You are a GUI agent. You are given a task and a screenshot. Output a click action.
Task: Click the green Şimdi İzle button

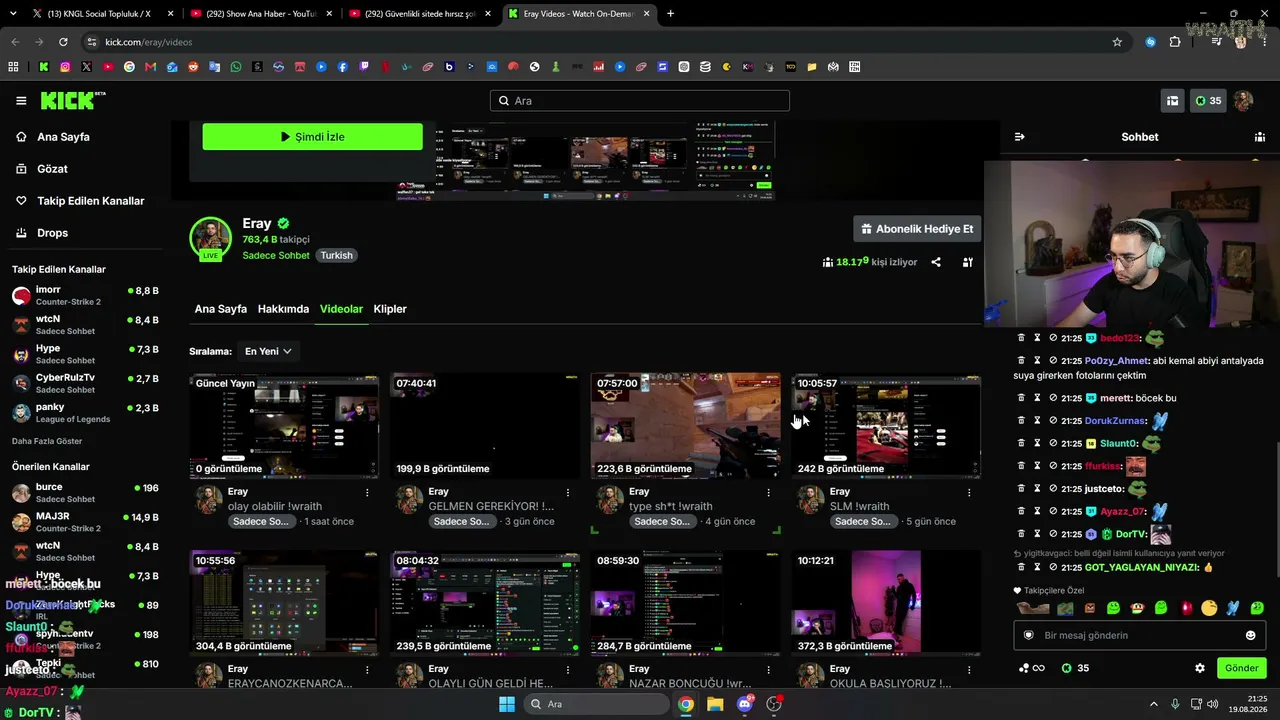pyautogui.click(x=312, y=137)
